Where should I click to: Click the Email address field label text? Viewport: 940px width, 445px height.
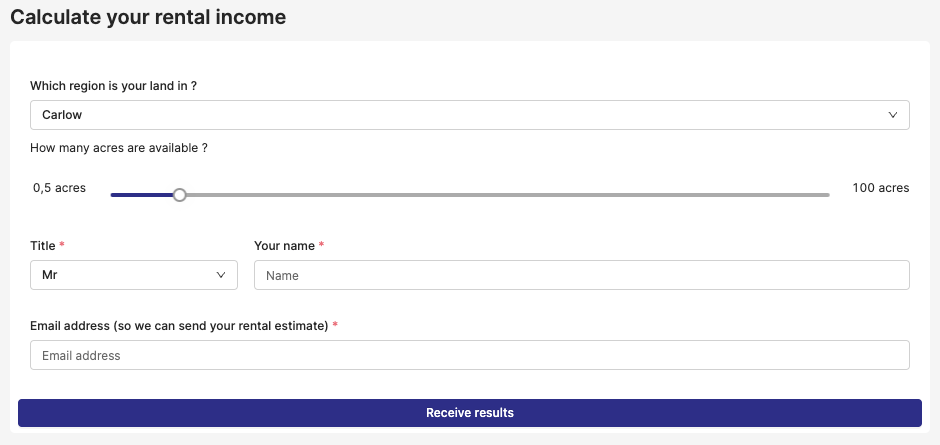[x=179, y=326]
